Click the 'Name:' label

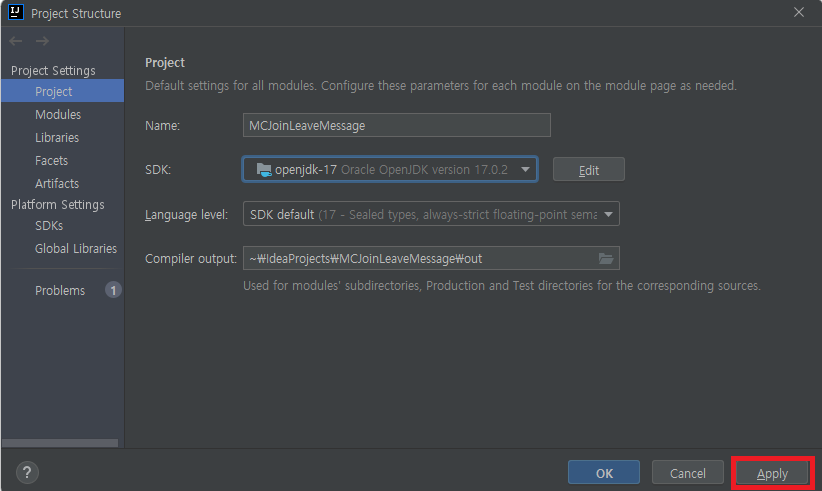163,126
